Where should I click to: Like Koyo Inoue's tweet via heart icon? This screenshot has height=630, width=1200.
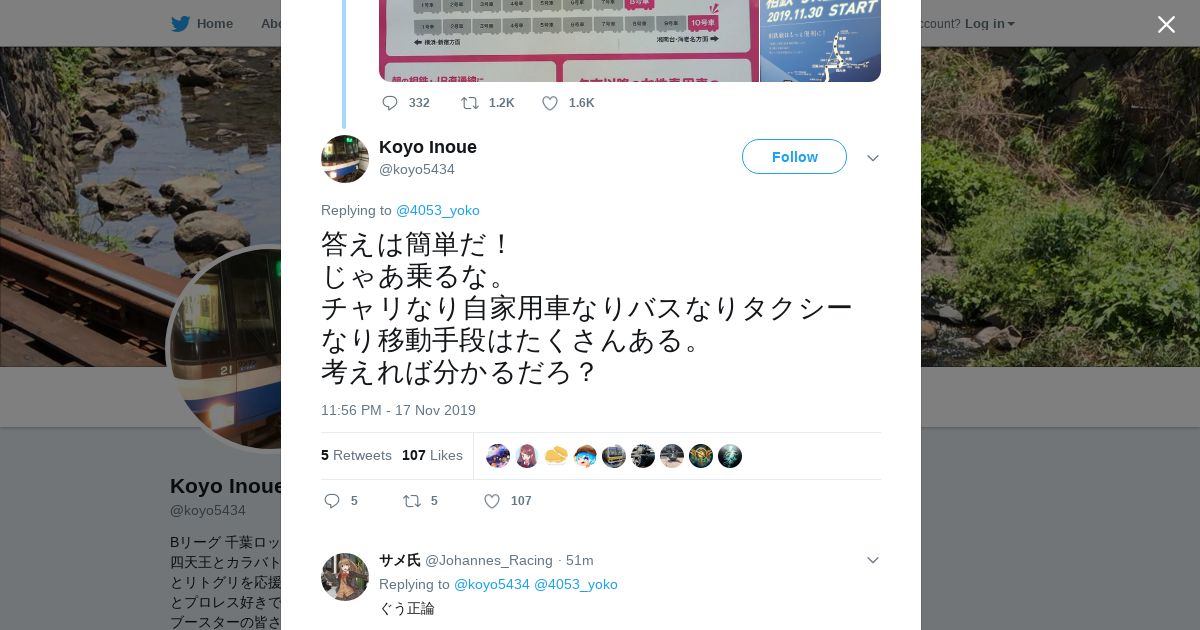click(x=492, y=501)
